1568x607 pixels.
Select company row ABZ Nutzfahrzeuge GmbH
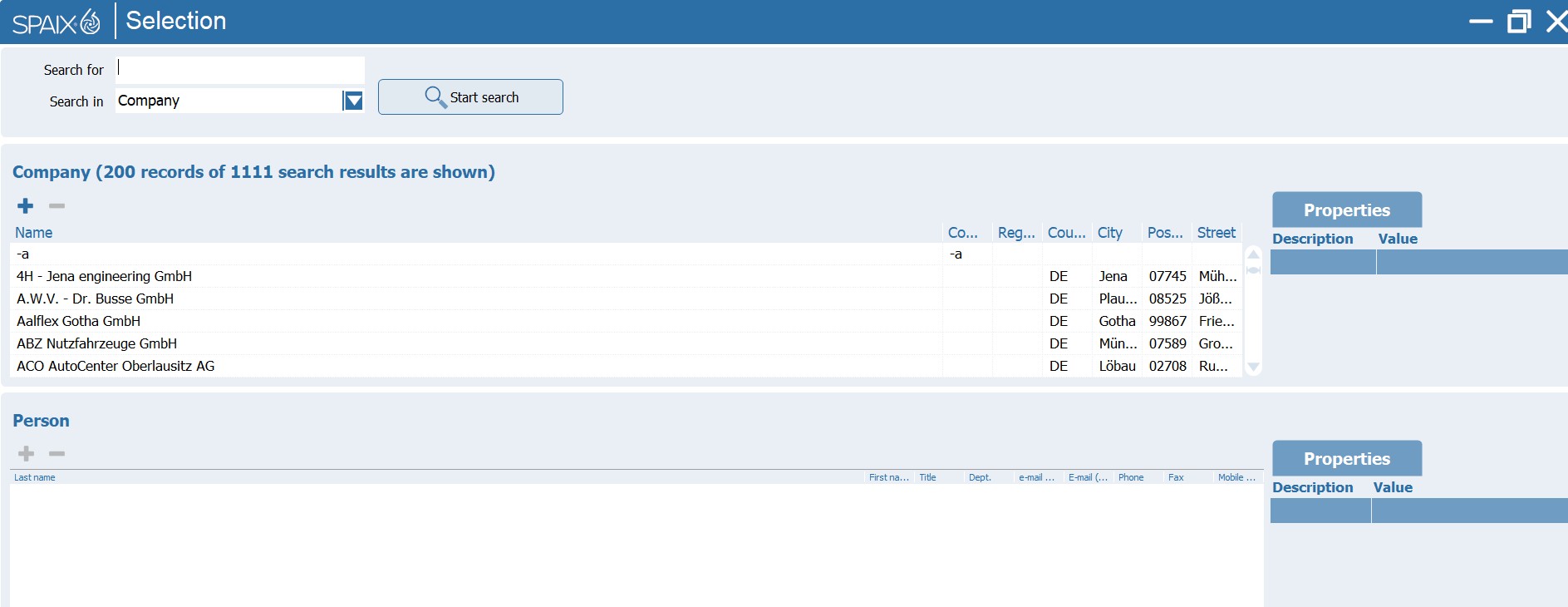(x=626, y=343)
